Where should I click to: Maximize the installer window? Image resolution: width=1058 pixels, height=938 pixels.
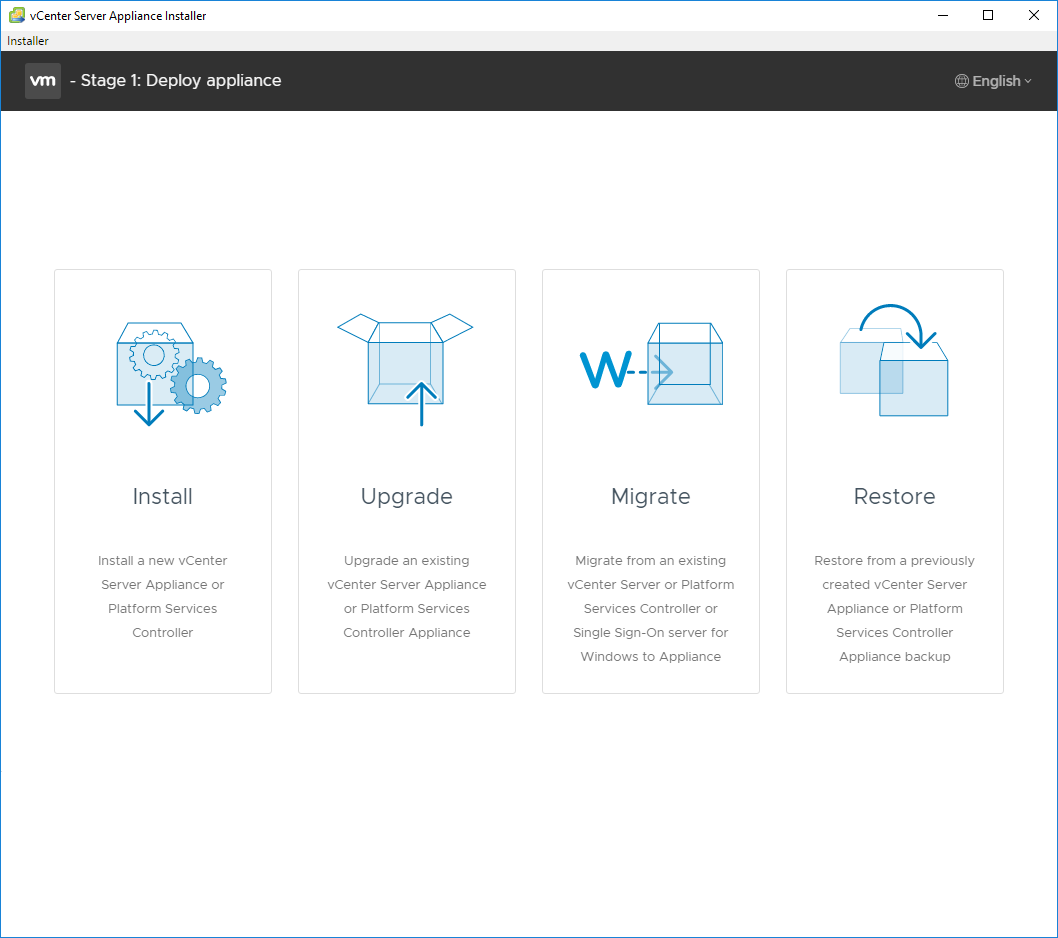pos(988,15)
